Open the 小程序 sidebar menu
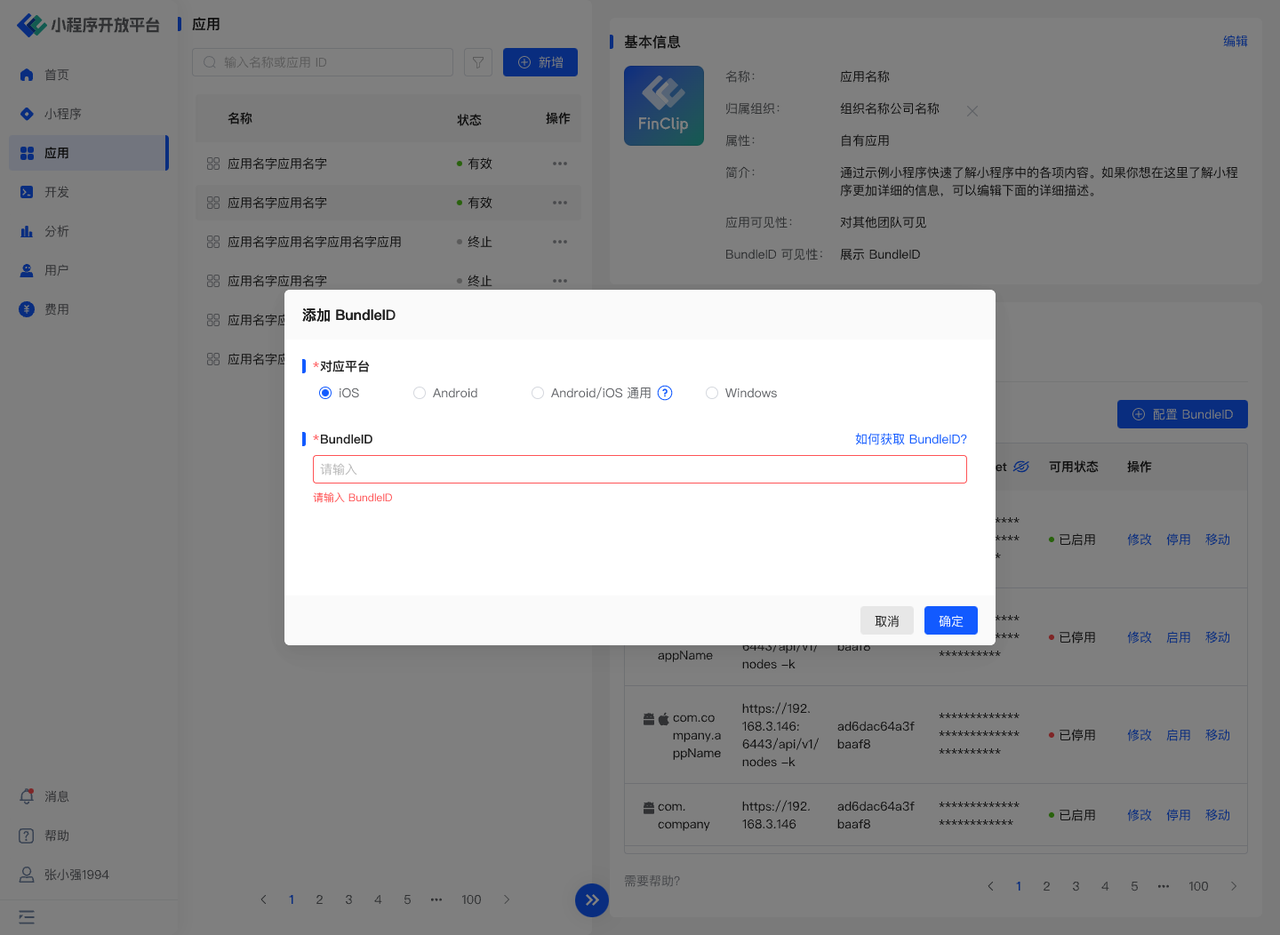This screenshot has height=935, width=1280. pos(62,114)
